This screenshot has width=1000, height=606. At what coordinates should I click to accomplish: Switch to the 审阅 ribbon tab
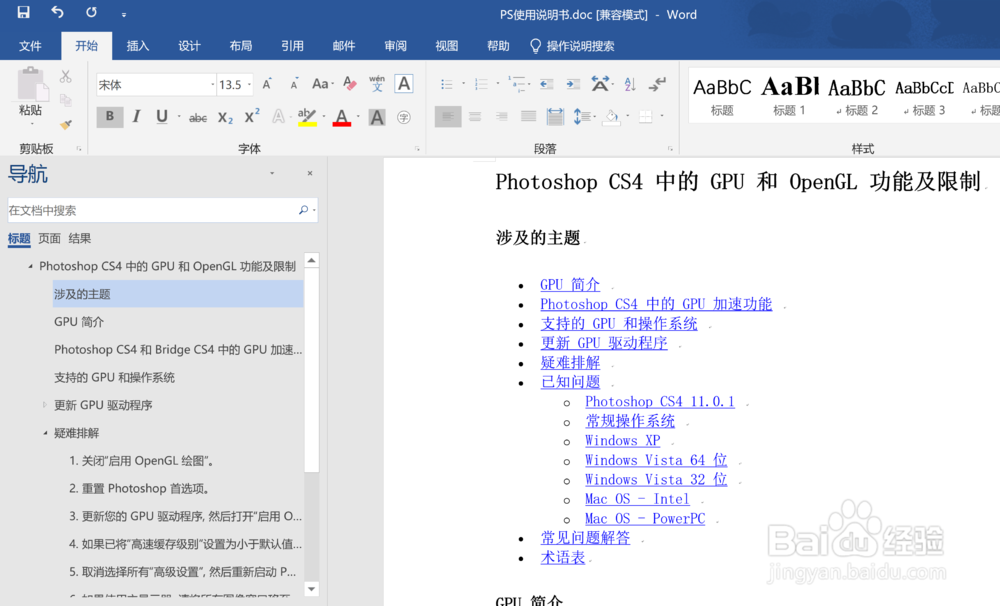[395, 46]
